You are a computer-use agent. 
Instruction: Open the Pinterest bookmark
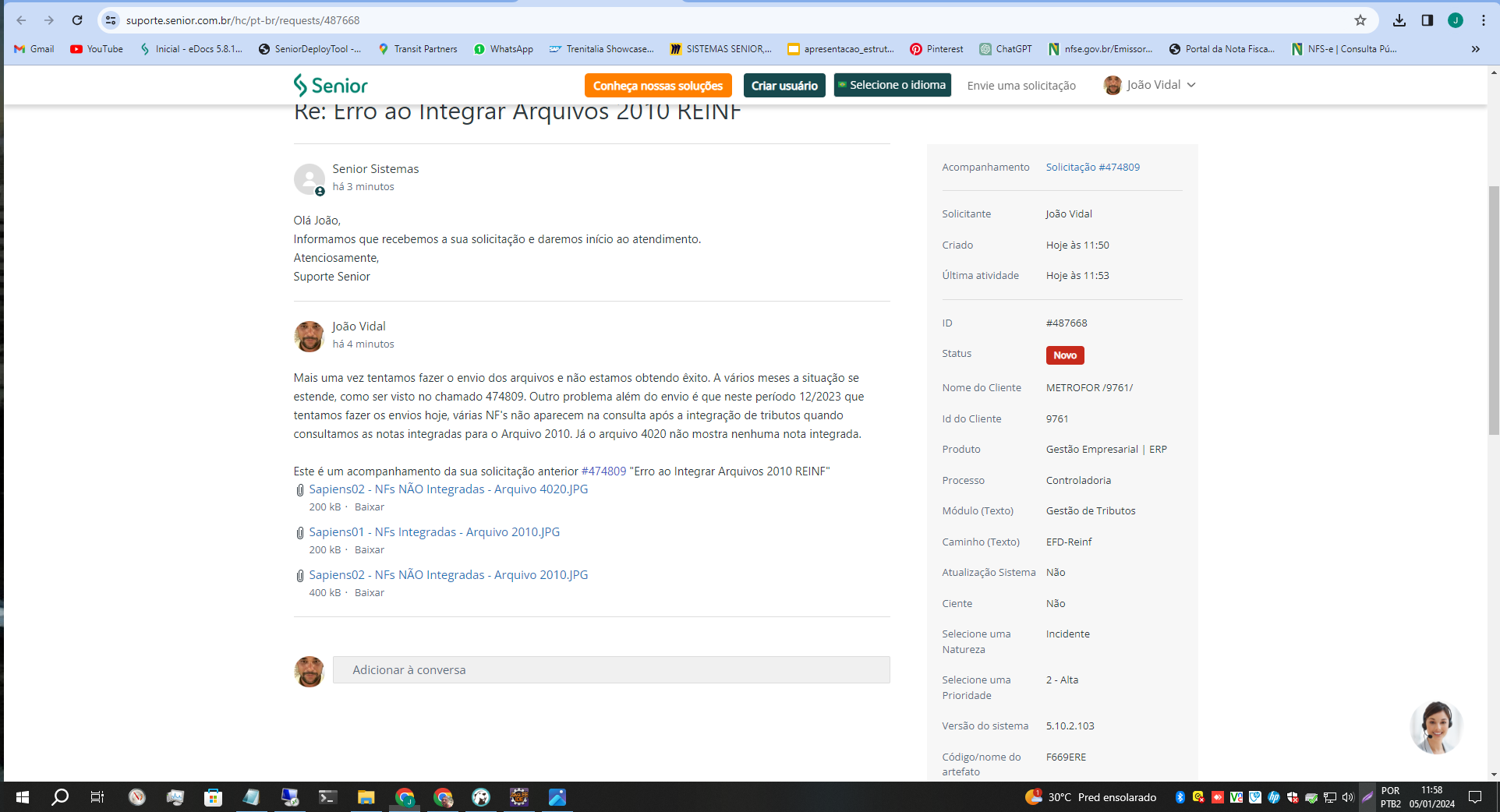click(x=936, y=49)
